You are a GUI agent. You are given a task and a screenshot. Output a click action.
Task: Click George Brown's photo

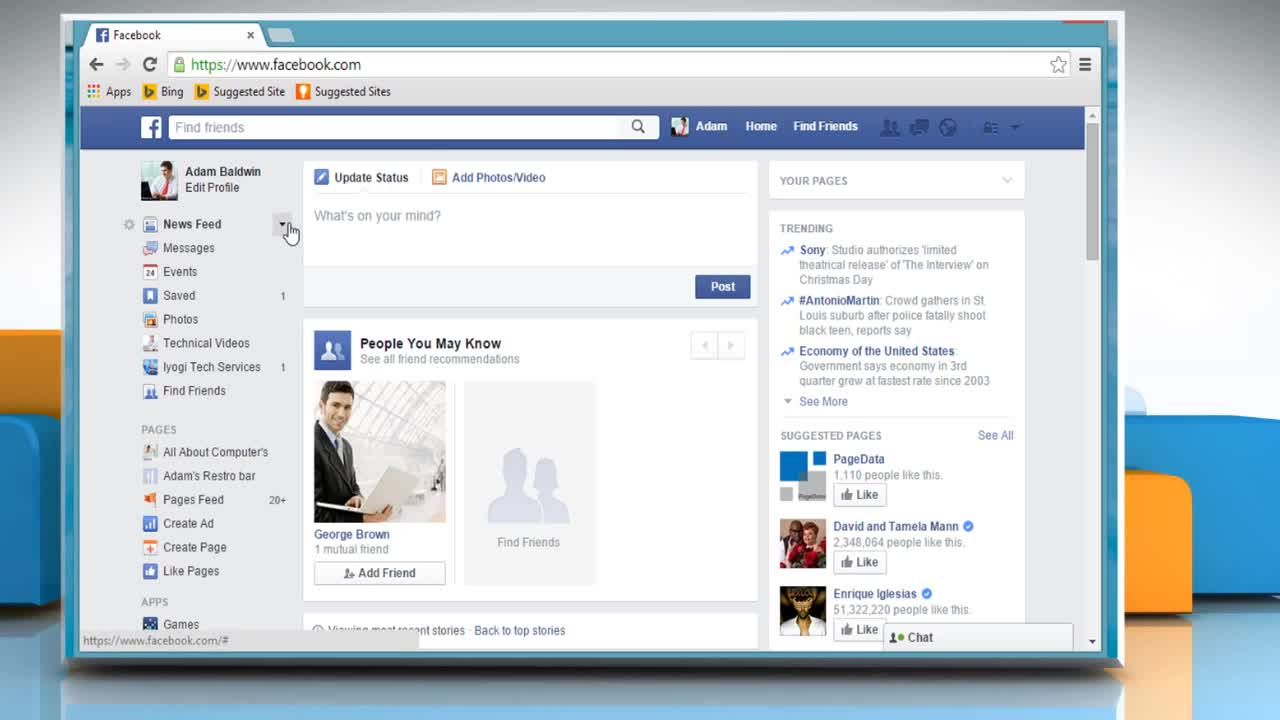pyautogui.click(x=380, y=452)
